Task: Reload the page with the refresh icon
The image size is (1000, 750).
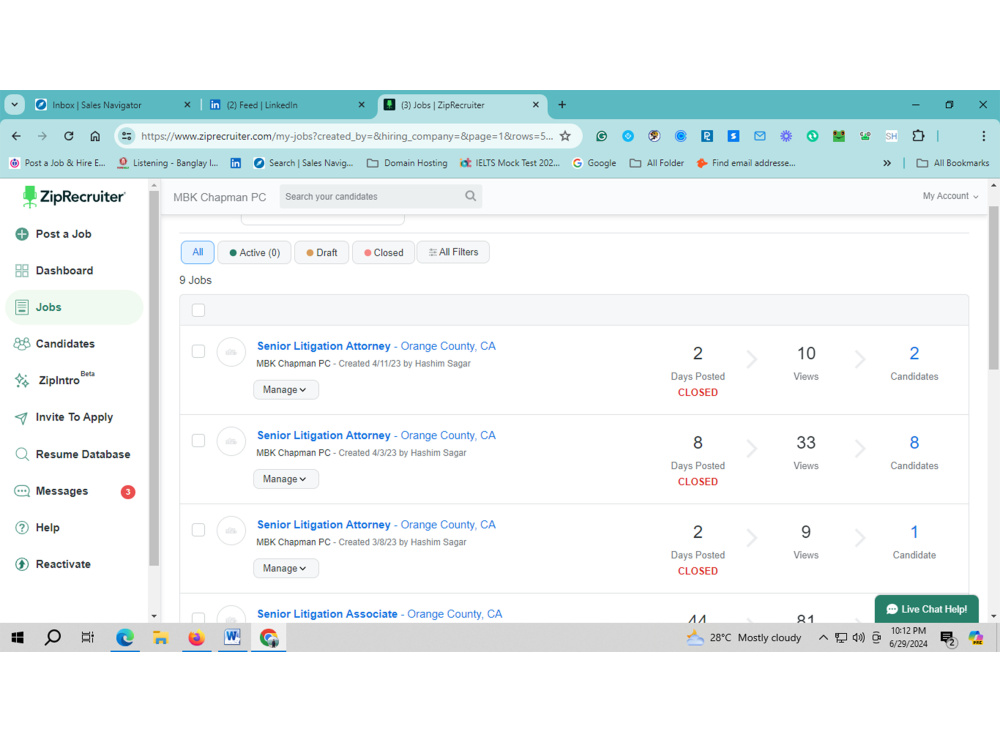Action: point(69,136)
